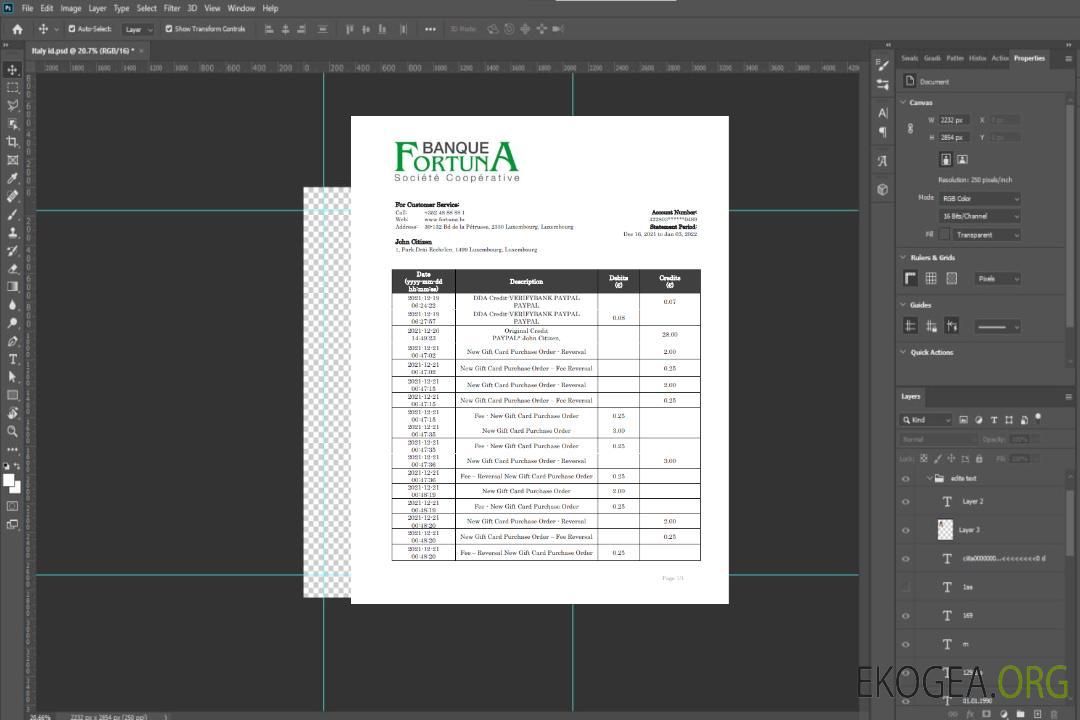Toggle Show Transform Controls checkbox

point(169,29)
